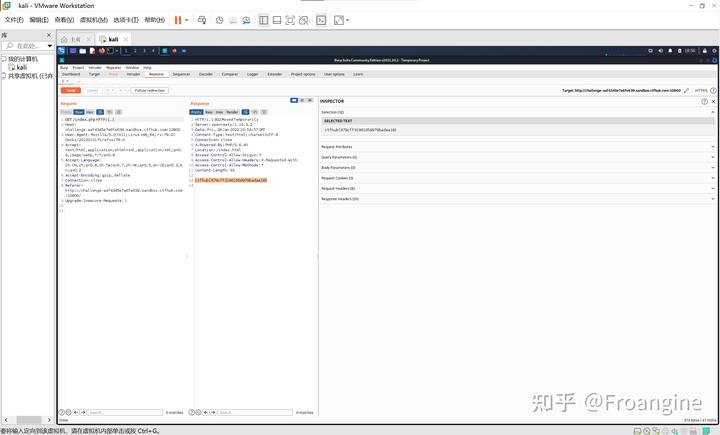The height and width of the screenshot is (435, 720).
Task: Enter full screen mode icon
Action: pos(290,20)
